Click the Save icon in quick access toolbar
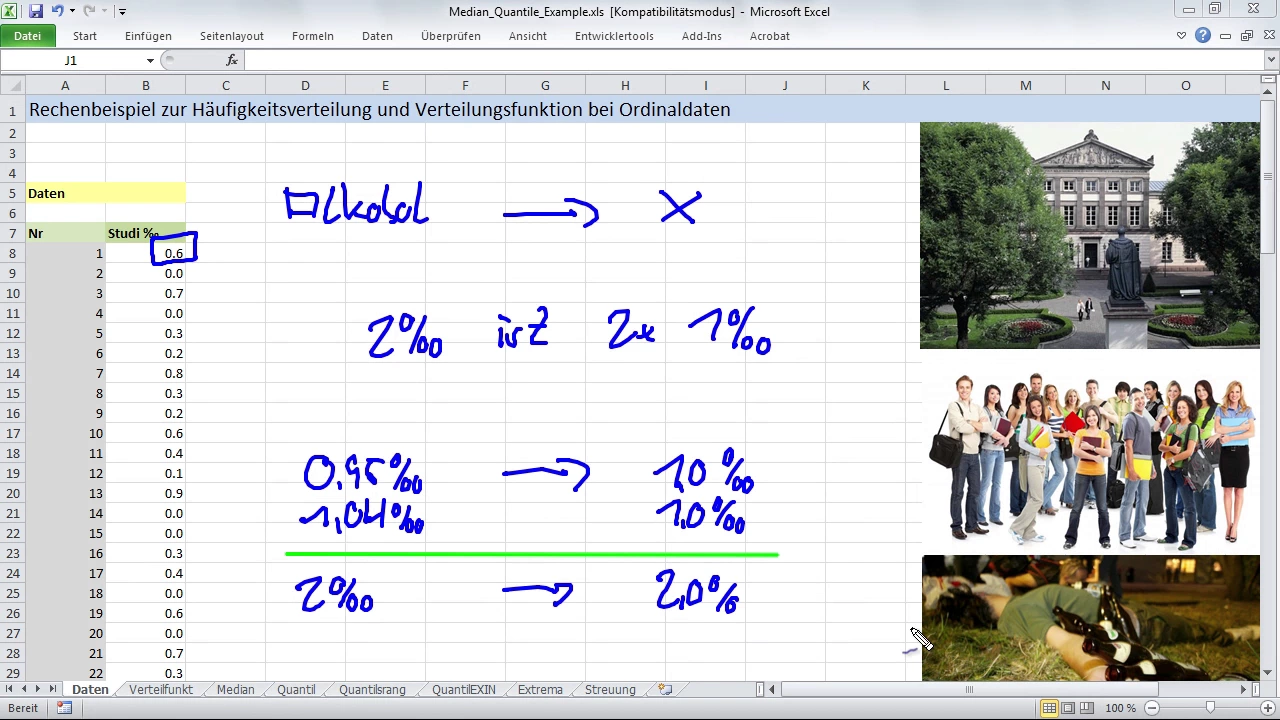Image resolution: width=1280 pixels, height=720 pixels. click(x=36, y=11)
